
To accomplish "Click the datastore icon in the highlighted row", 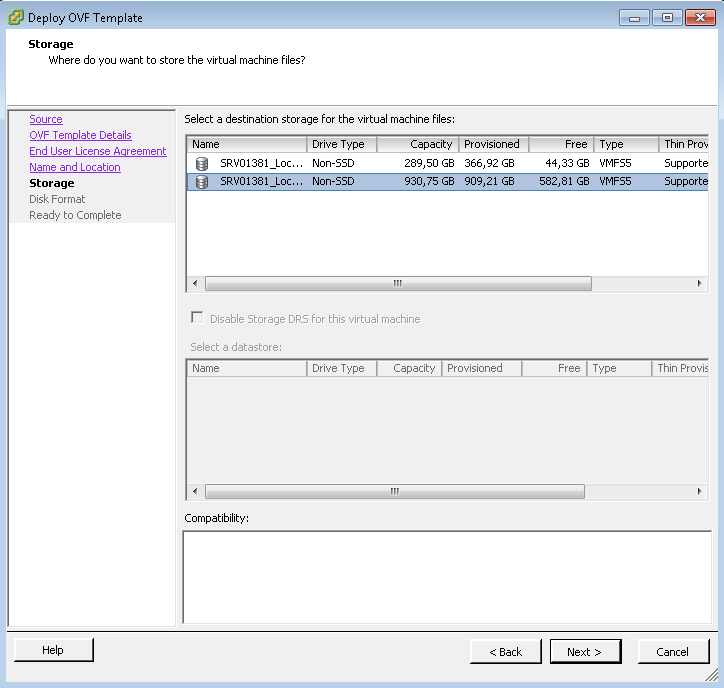I will click(x=202, y=181).
